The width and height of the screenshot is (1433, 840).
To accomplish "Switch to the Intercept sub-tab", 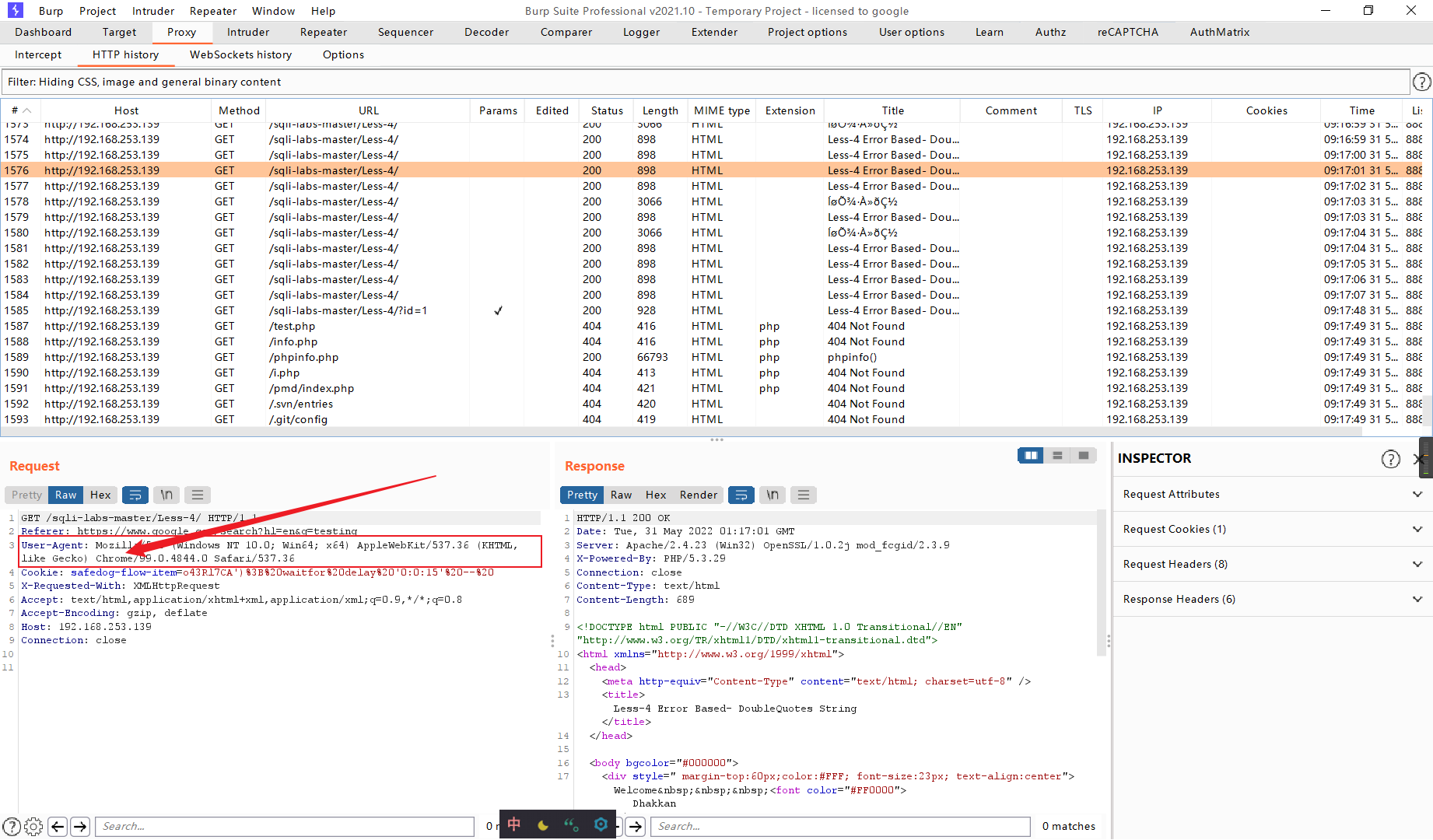I will tap(38, 54).
